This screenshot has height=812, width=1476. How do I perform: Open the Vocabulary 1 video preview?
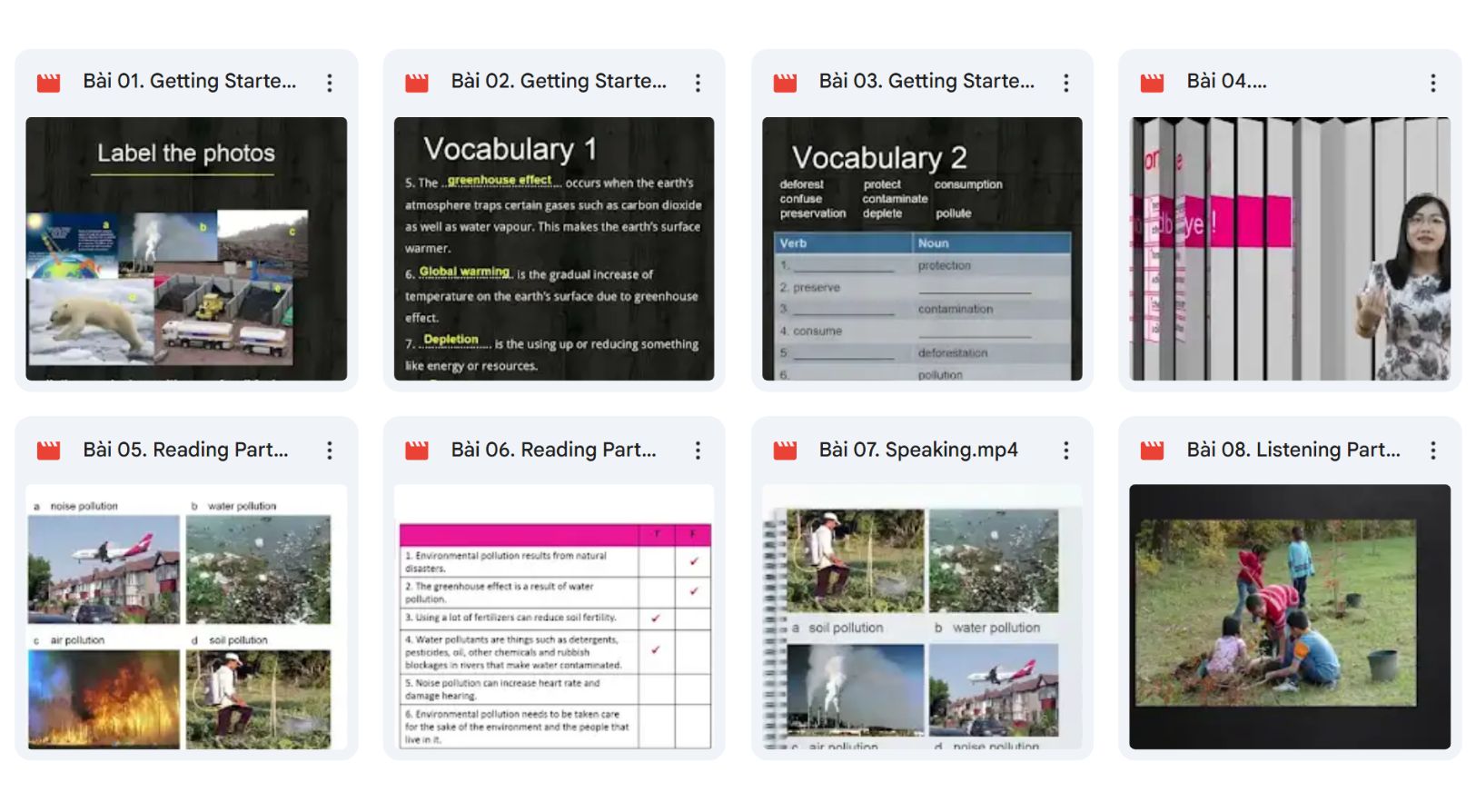[554, 248]
